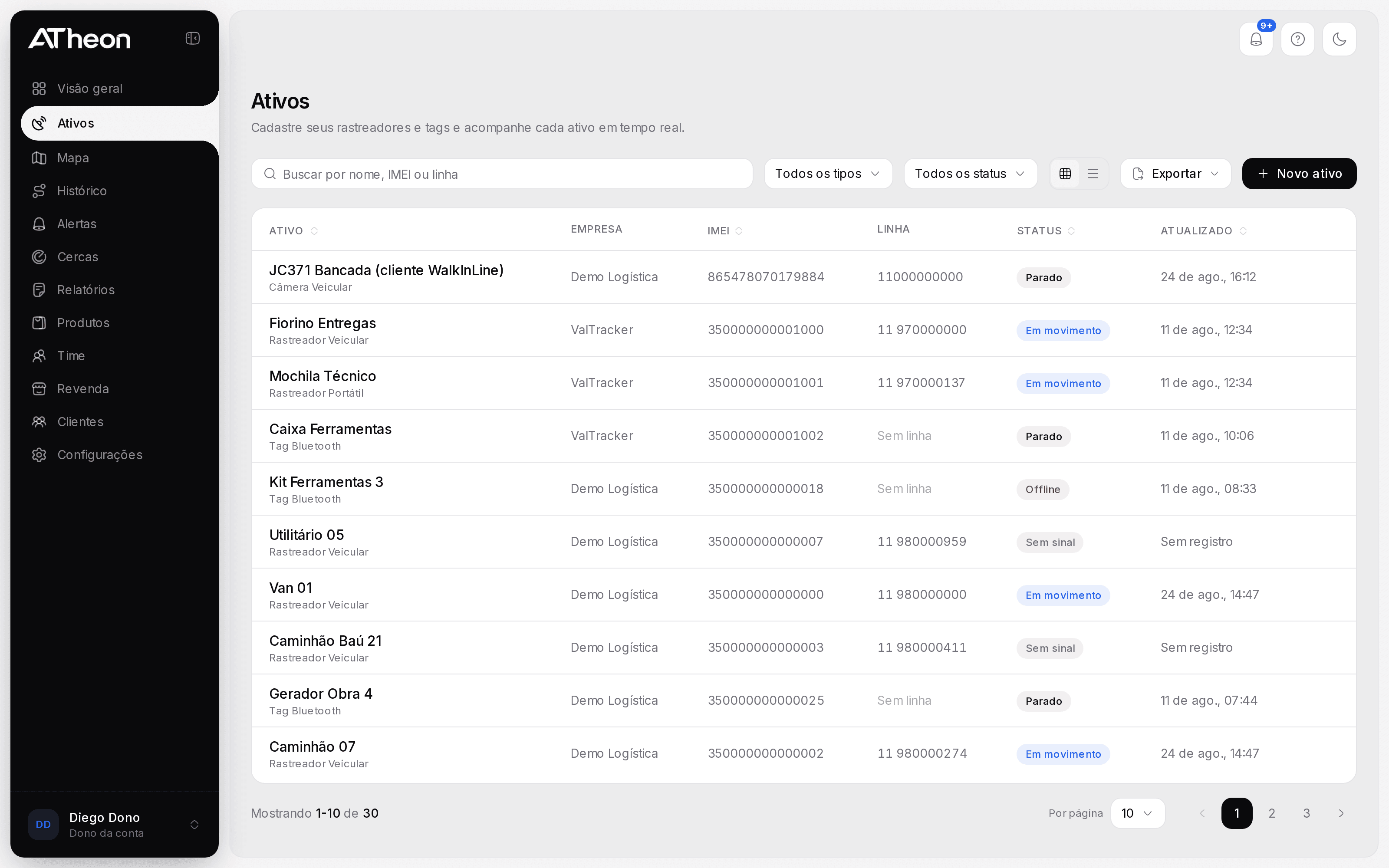The height and width of the screenshot is (868, 1389).
Task: Sort table by Atualizado column
Action: (x=1203, y=231)
